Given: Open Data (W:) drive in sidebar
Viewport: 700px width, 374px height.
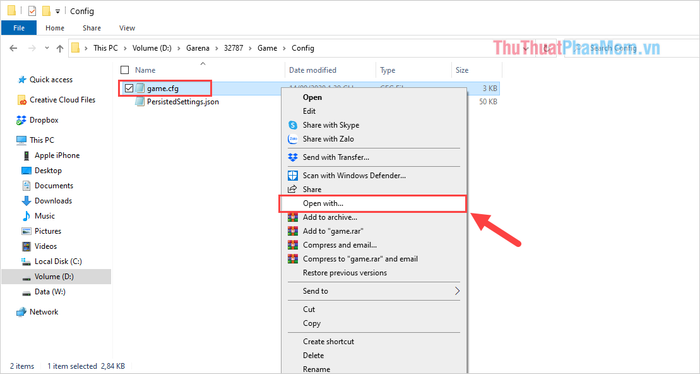Looking at the screenshot, I should (50, 292).
